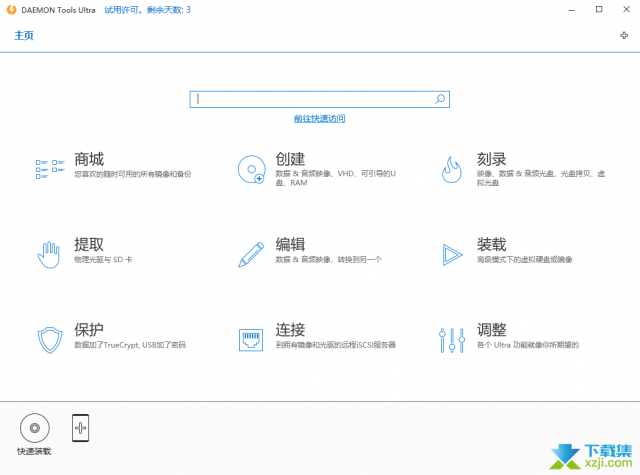640x475 pixels.
Task: Click the add mobile device icon
Action: tap(80, 428)
